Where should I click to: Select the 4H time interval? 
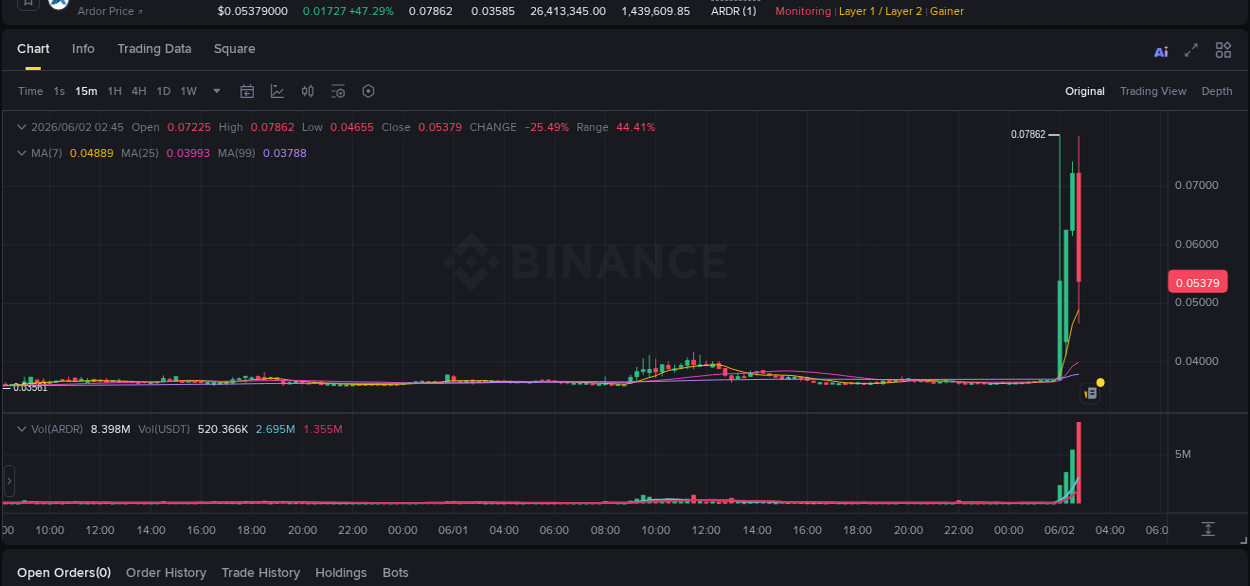[139, 91]
